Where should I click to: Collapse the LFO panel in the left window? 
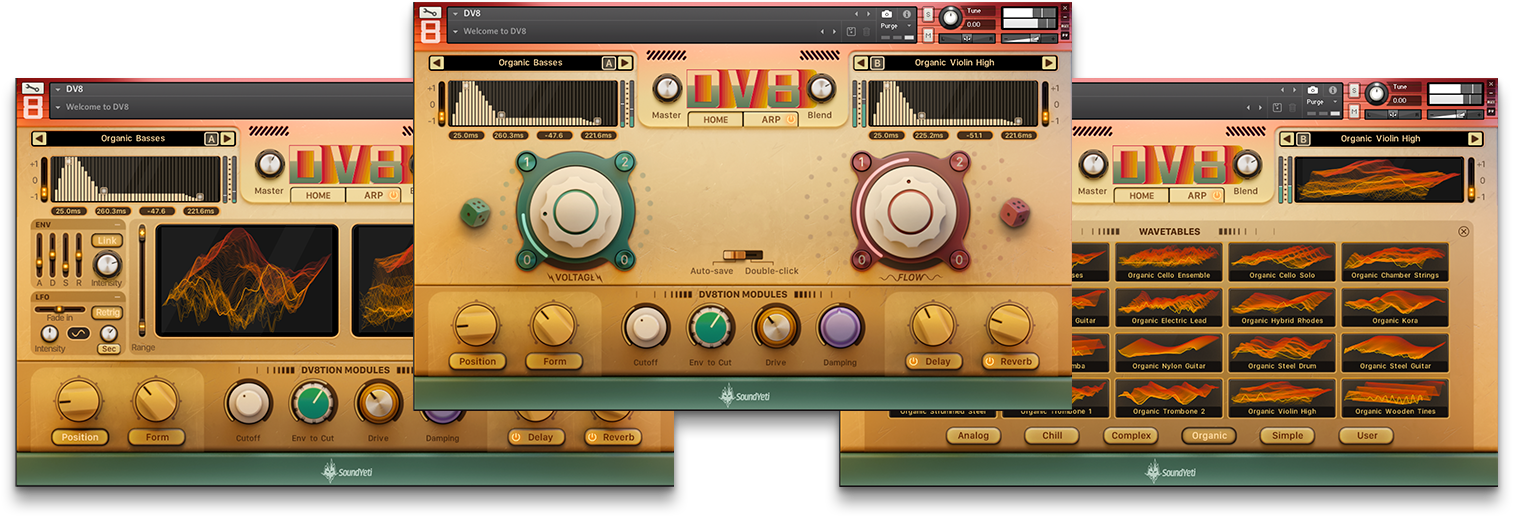coord(116,297)
